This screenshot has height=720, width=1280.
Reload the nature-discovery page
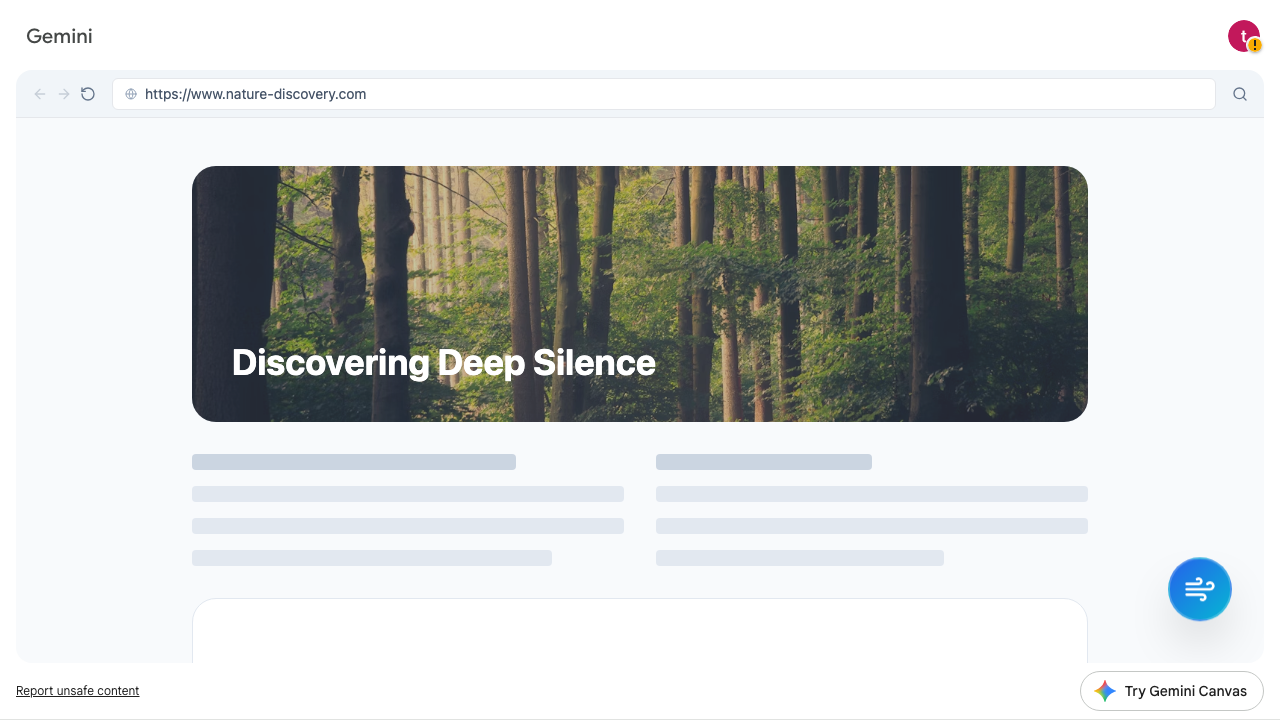click(x=88, y=94)
